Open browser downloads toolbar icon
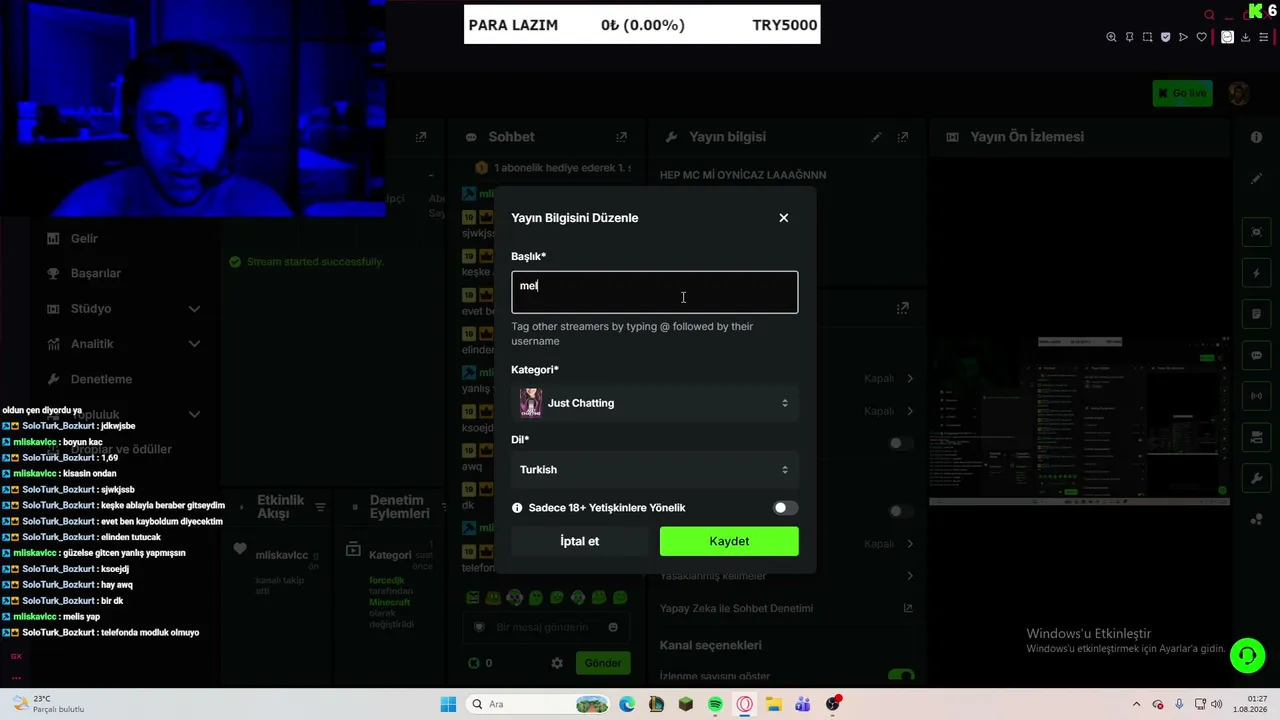 coord(1245,38)
